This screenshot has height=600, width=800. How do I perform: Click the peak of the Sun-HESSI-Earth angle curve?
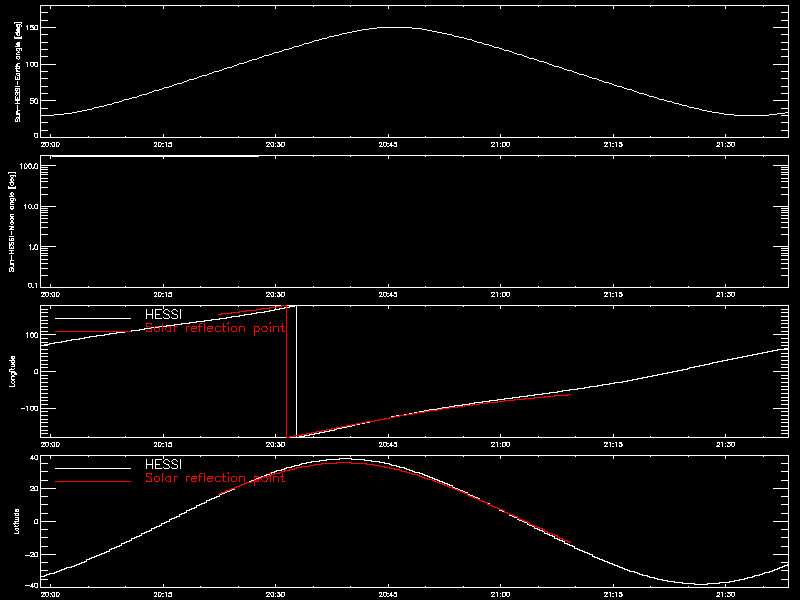pyautogui.click(x=395, y=28)
